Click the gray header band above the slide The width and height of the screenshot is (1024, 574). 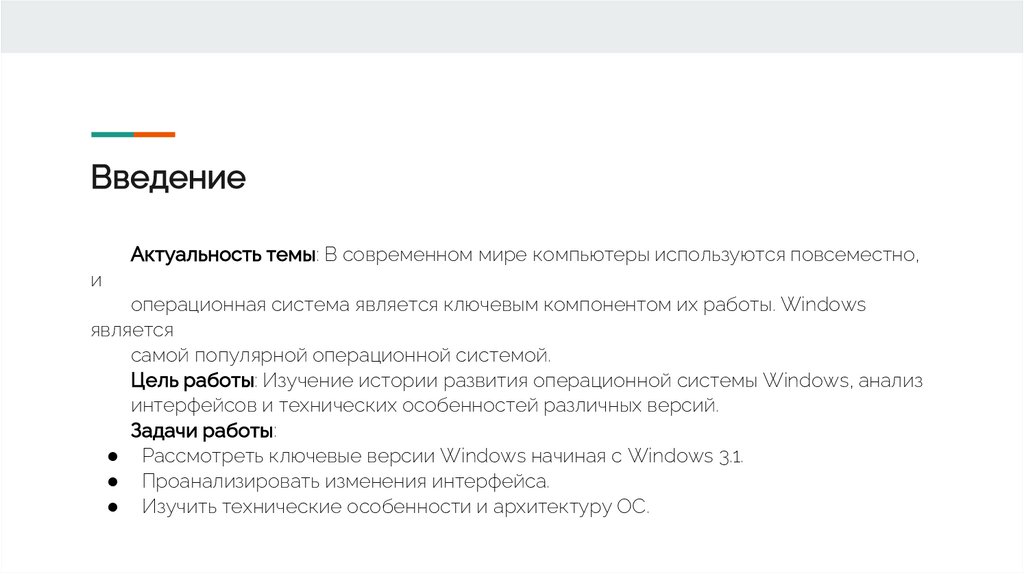[x=512, y=26]
